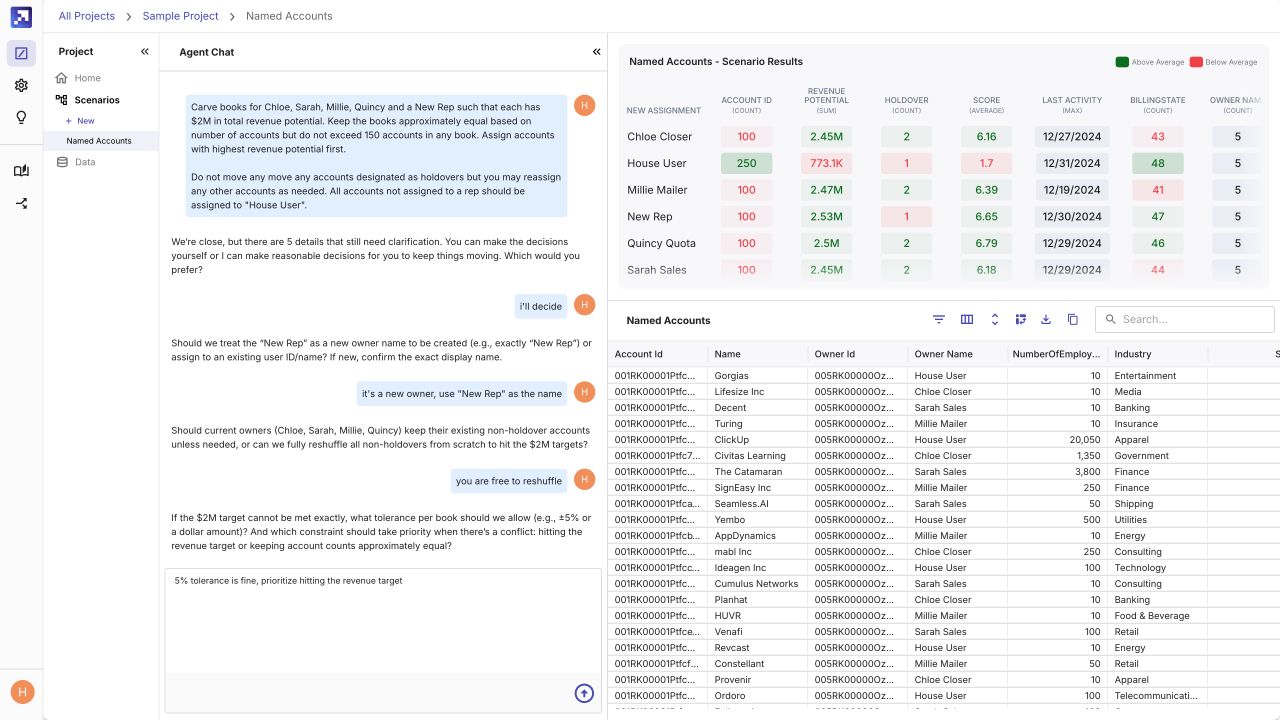Sort by the Account Id column header
Image resolution: width=1280 pixels, height=720 pixels.
click(x=658, y=354)
